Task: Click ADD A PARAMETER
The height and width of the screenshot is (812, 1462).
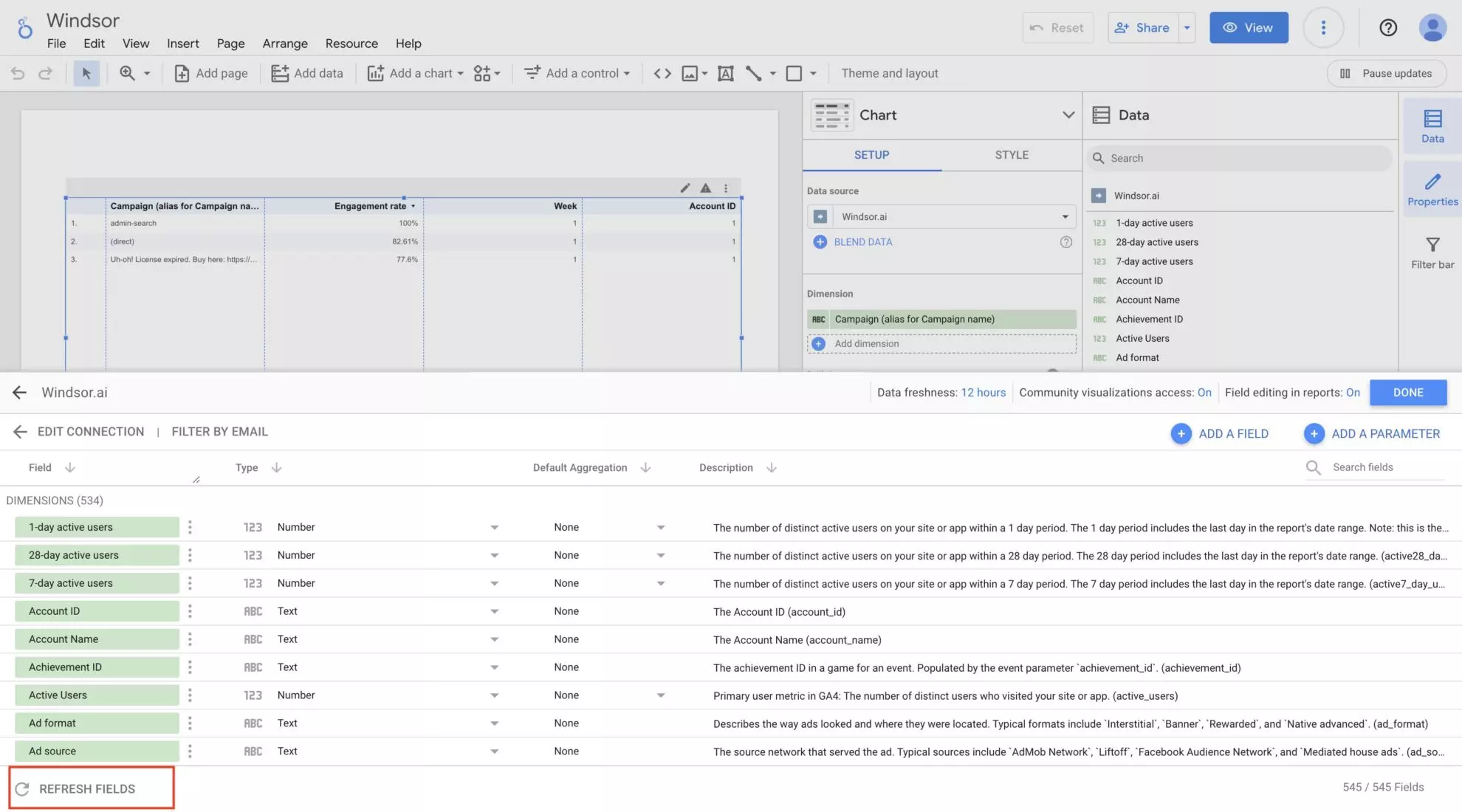Action: pyautogui.click(x=1372, y=433)
